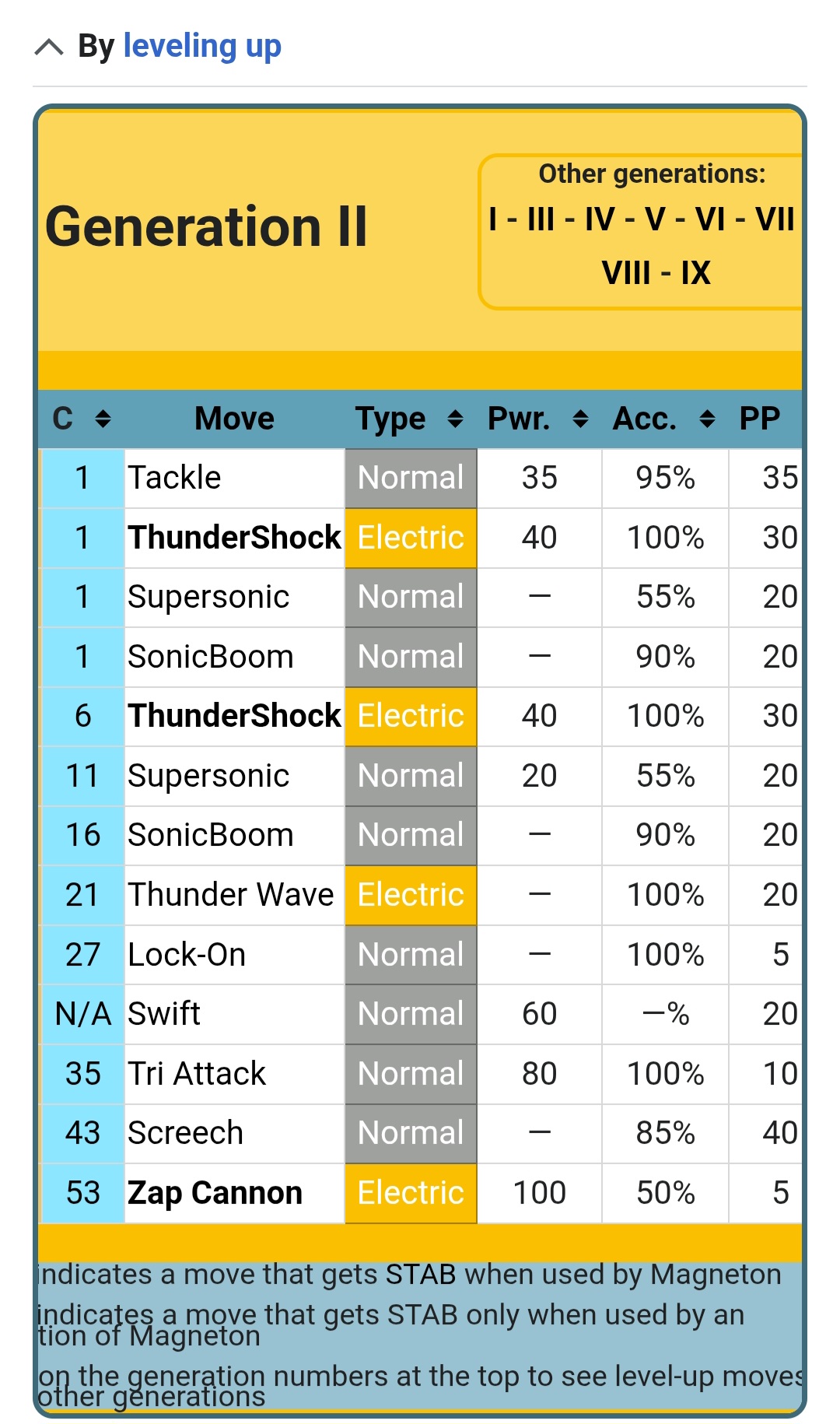This screenshot has width=840, height=1424.
Task: View Generation V level-up moves
Action: 655,219
